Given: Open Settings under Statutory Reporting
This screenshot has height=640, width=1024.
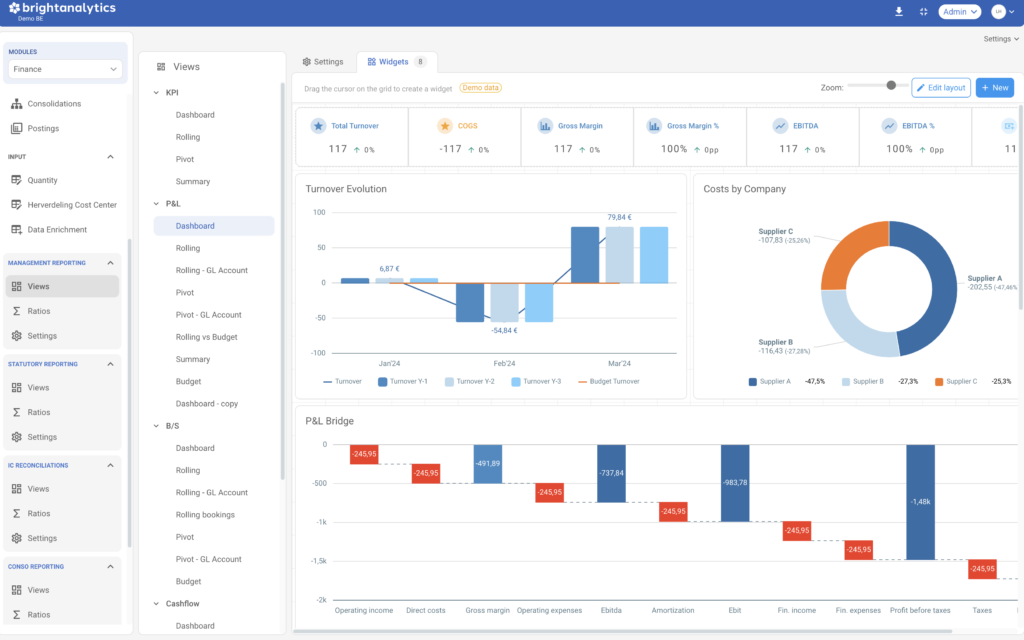Looking at the screenshot, I should pos(42,437).
